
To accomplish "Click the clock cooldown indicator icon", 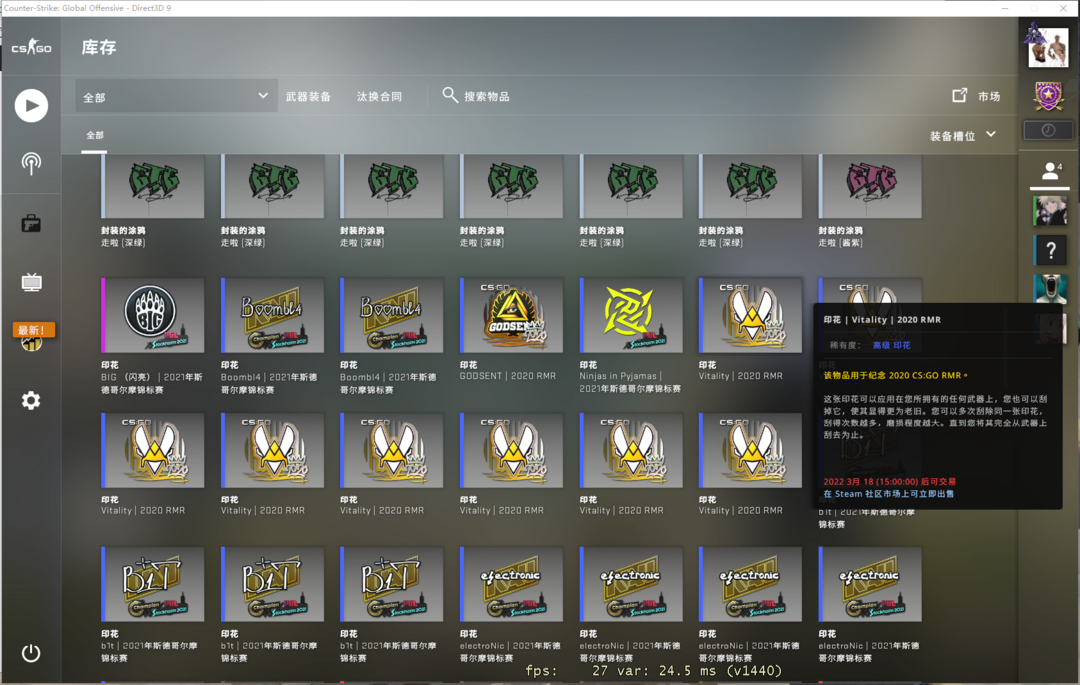I will tap(1048, 130).
